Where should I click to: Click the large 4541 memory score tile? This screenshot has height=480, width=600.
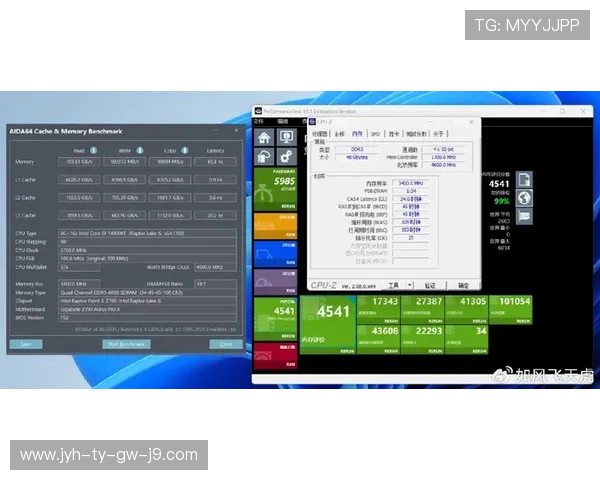tap(332, 313)
